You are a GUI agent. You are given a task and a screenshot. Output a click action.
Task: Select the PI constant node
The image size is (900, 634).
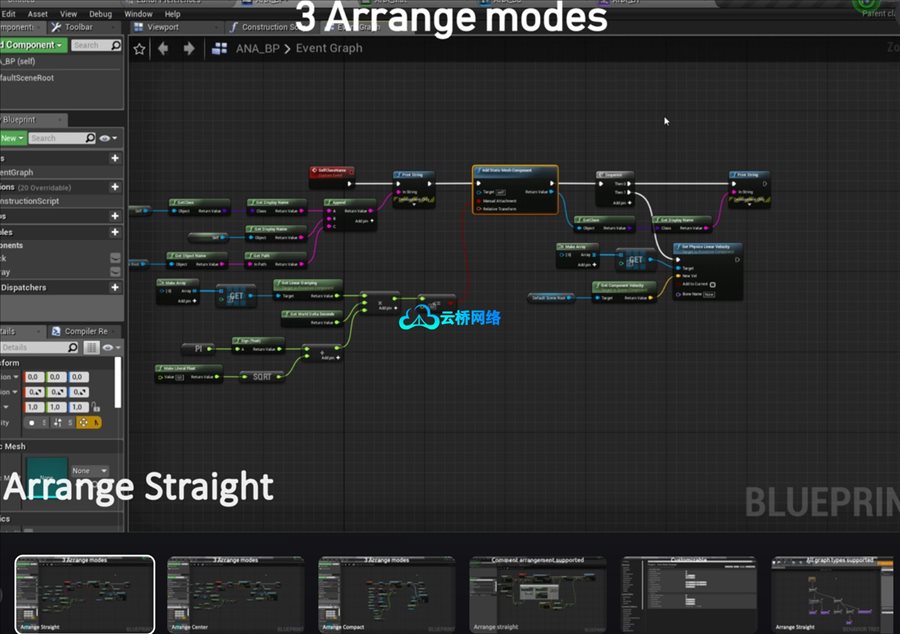pyautogui.click(x=197, y=348)
